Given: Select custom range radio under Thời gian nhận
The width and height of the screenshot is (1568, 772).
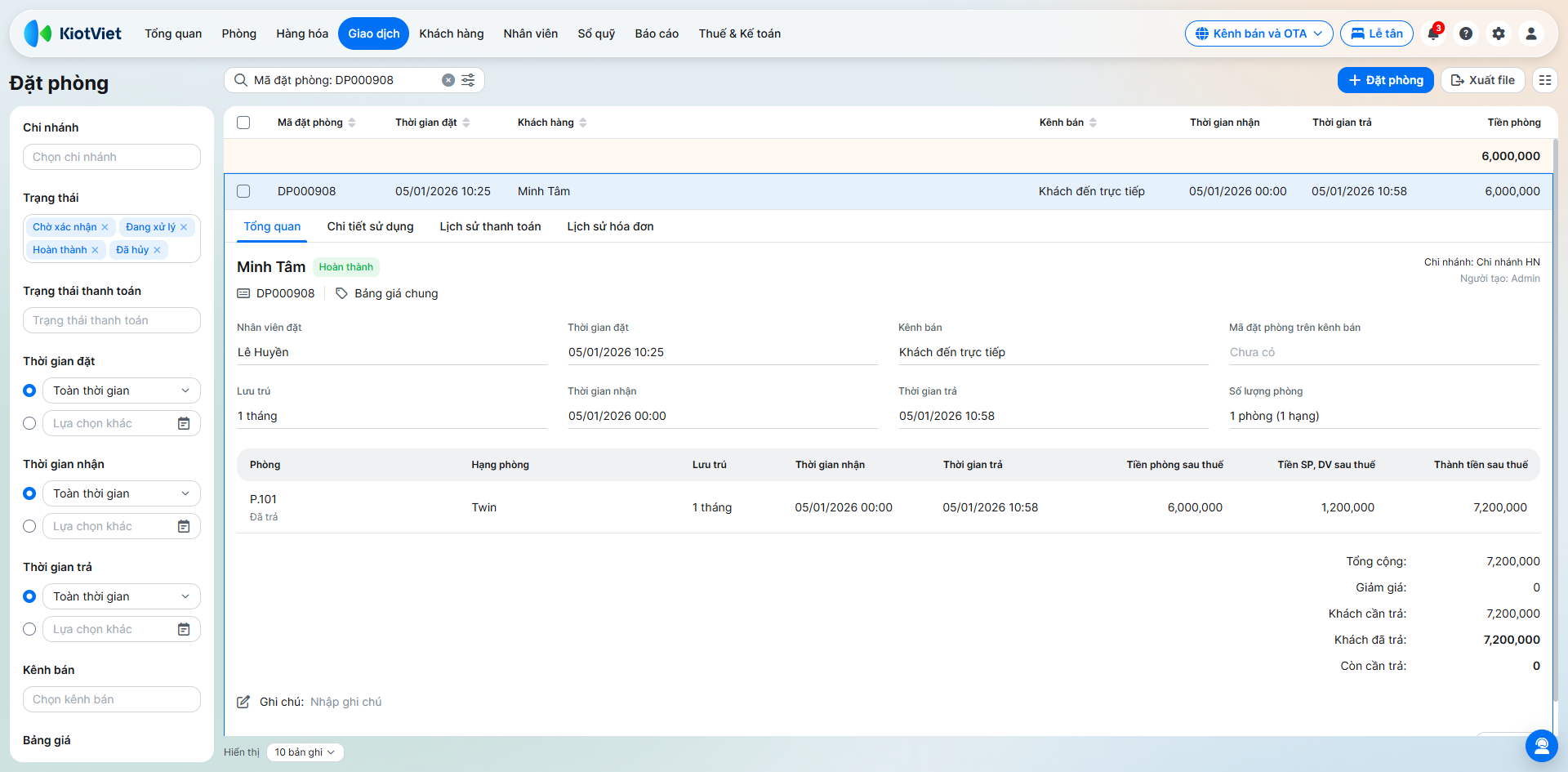Looking at the screenshot, I should 29,526.
